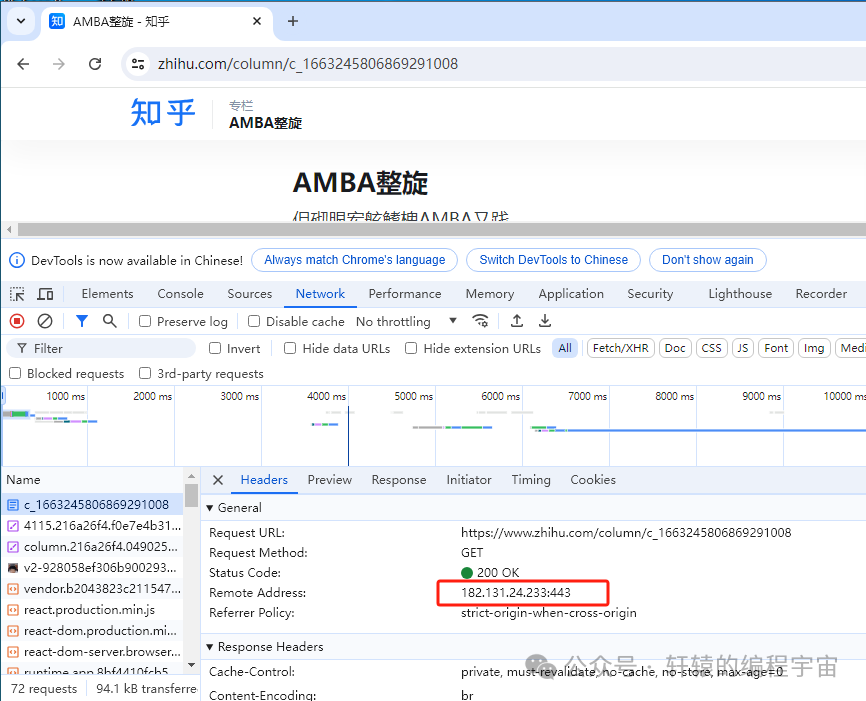
Task: Click the address bar URL
Action: 308,64
